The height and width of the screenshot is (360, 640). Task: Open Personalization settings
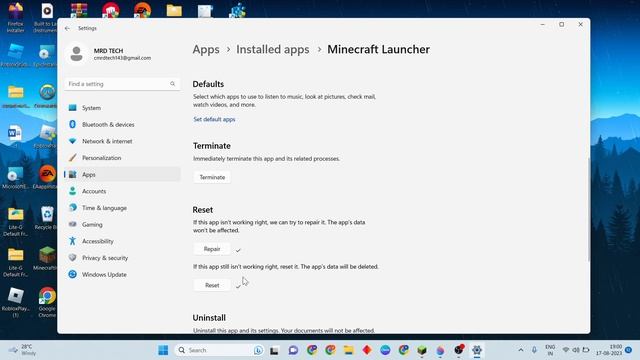click(x=122, y=158)
